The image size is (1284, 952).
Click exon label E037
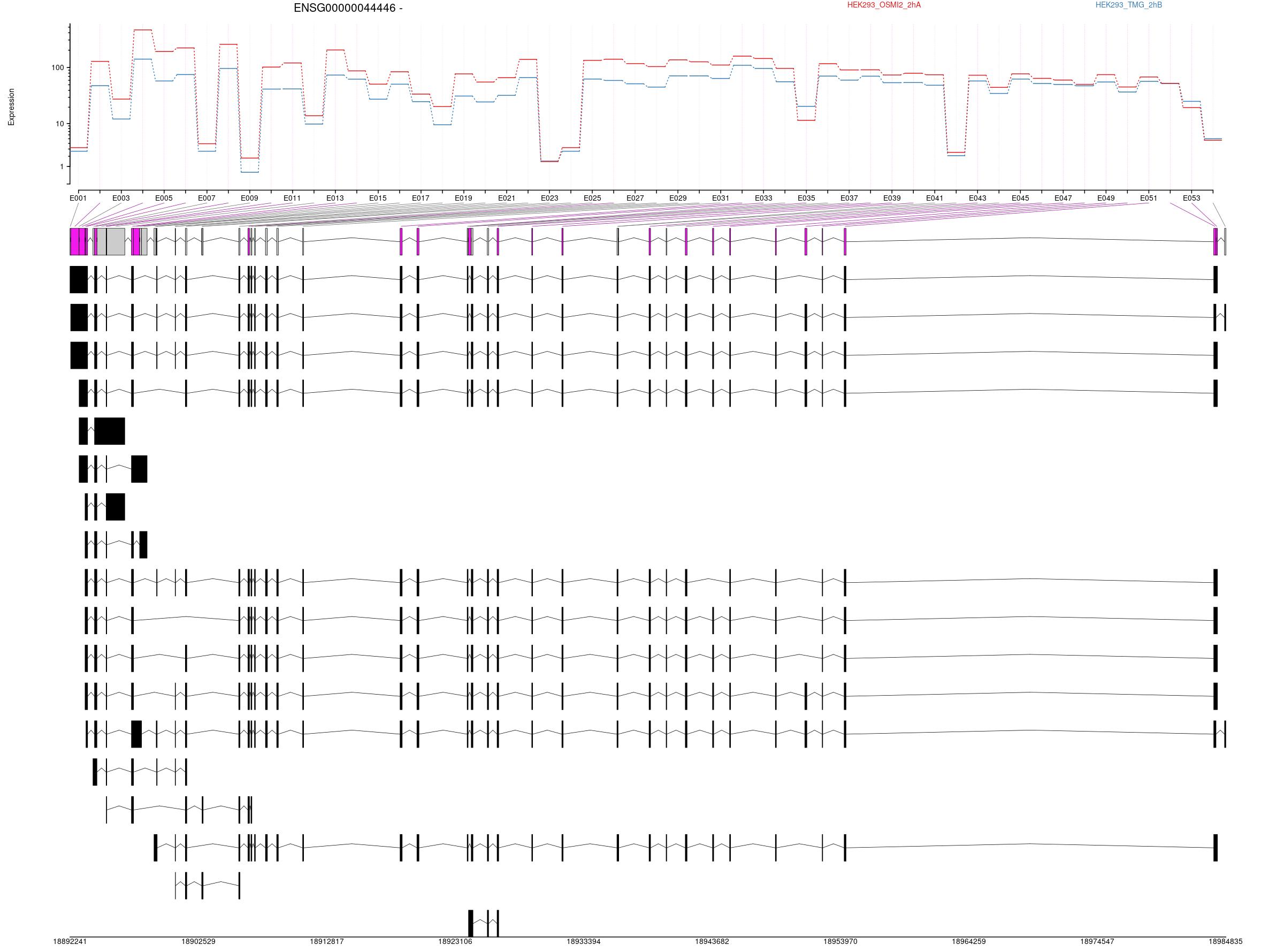tap(849, 198)
